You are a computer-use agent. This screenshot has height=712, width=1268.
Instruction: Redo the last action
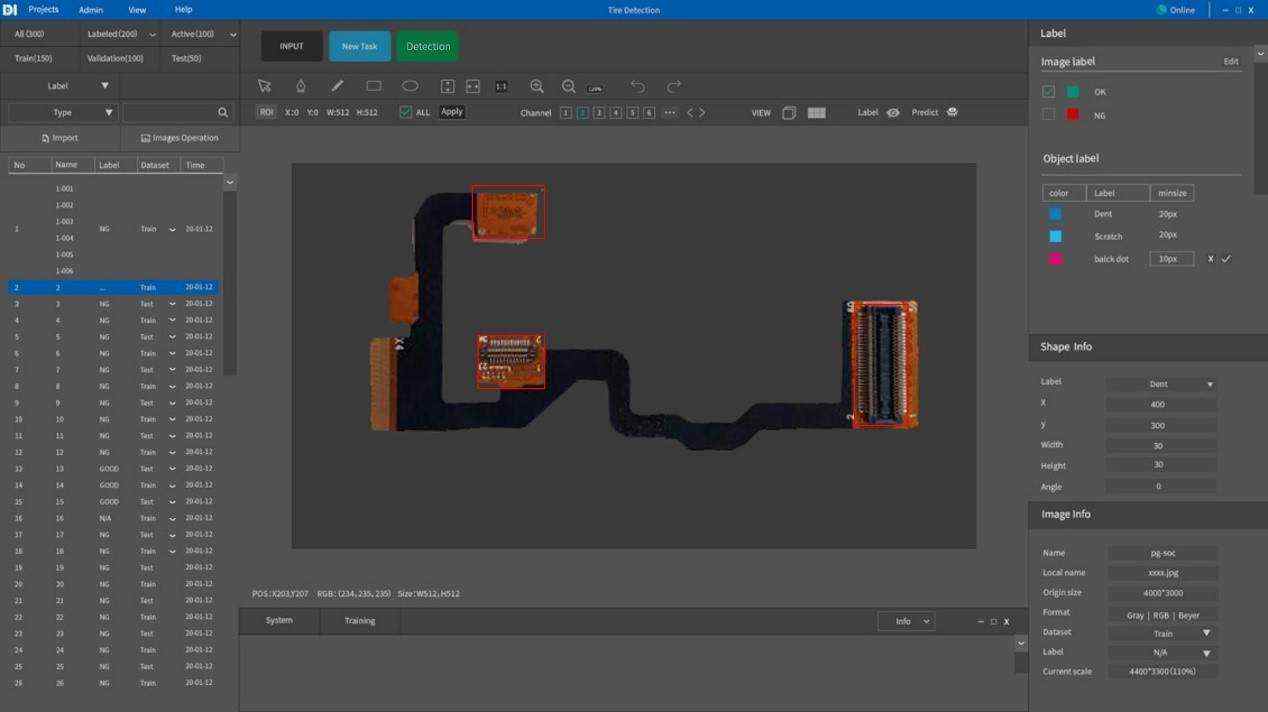674,87
